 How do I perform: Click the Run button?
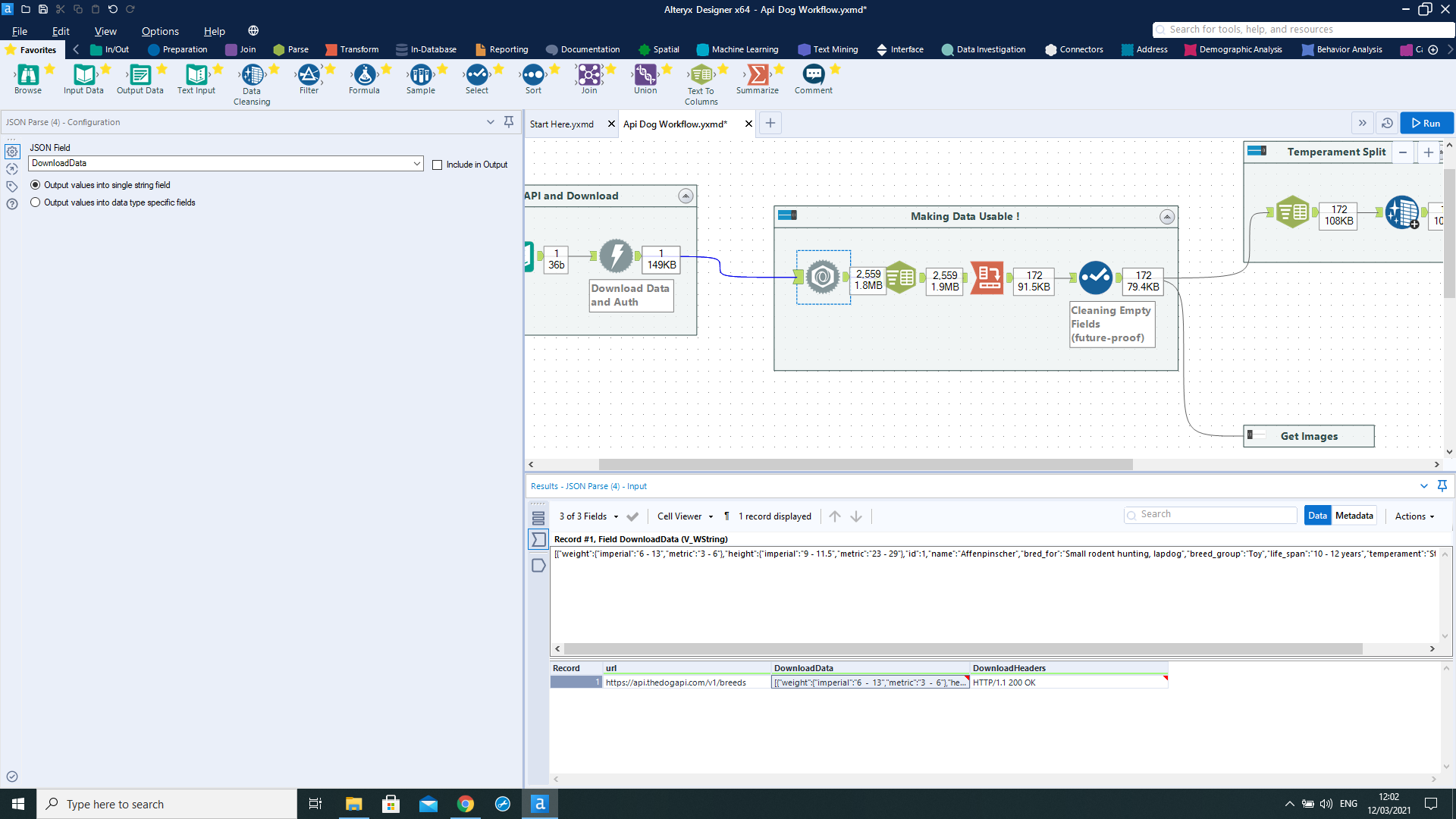pyautogui.click(x=1426, y=123)
